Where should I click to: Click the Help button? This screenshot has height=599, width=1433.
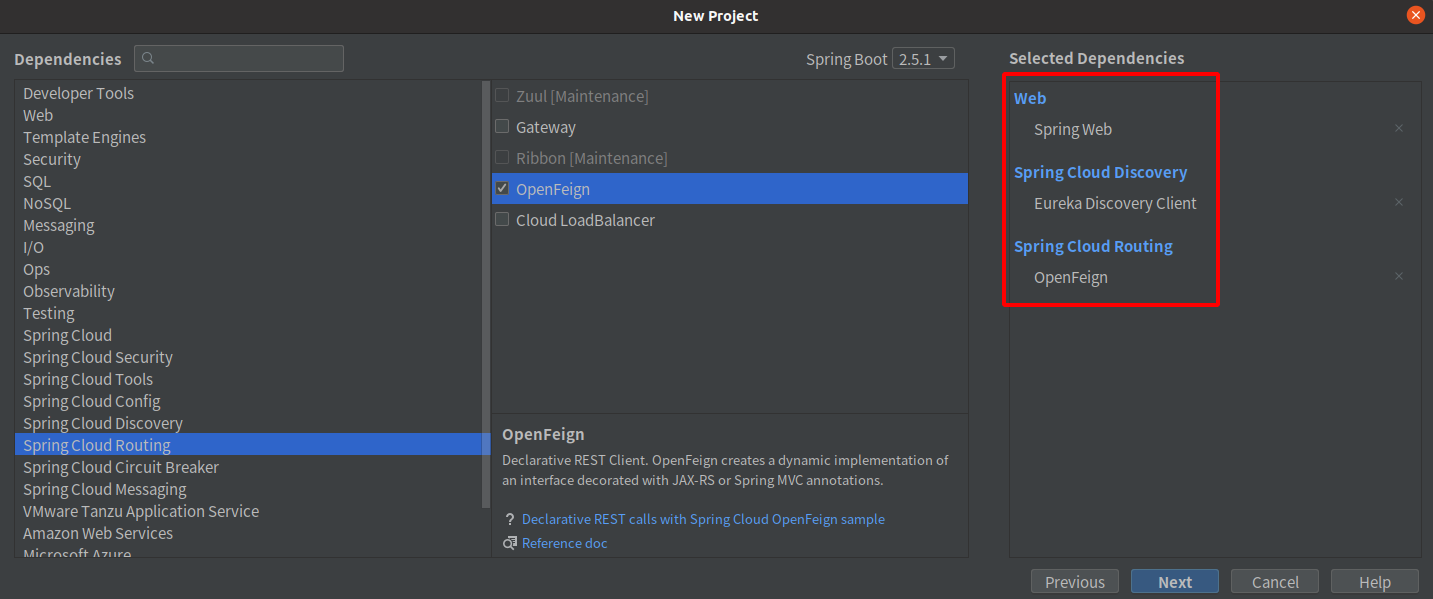click(x=1375, y=582)
